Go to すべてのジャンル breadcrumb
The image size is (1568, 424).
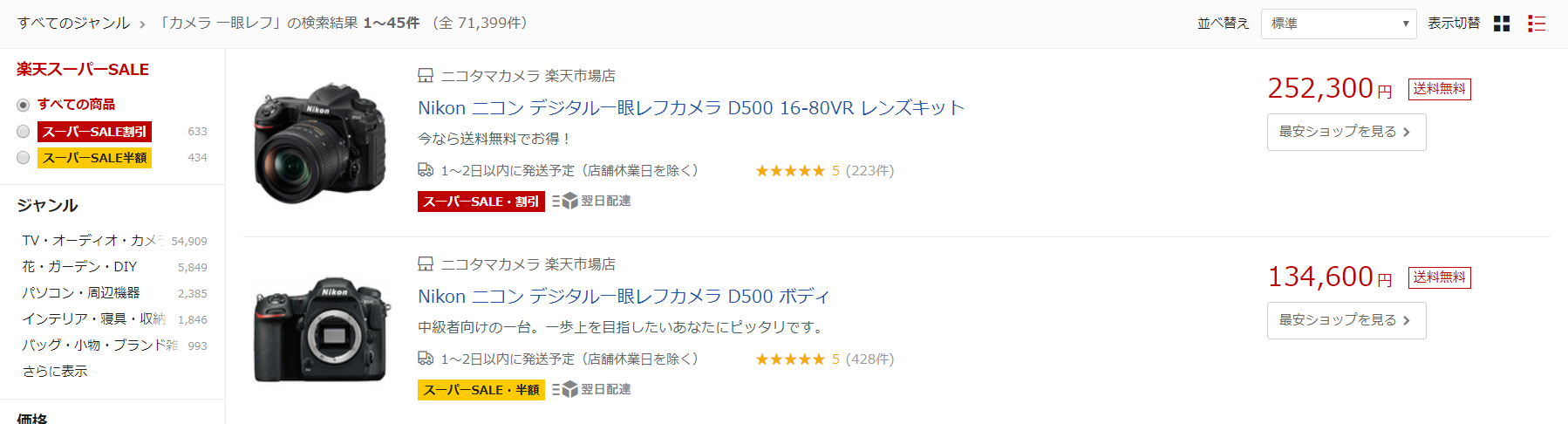point(73,23)
